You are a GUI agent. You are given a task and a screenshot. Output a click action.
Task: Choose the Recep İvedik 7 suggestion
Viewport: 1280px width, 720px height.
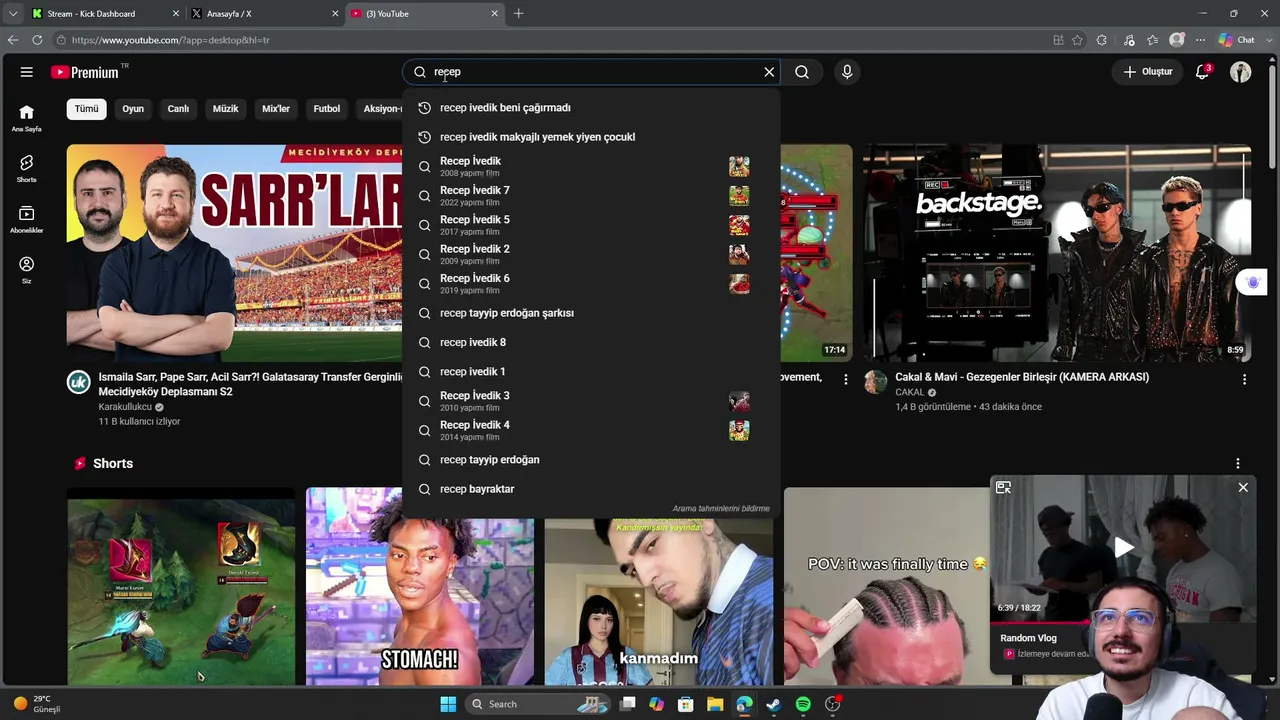(591, 195)
